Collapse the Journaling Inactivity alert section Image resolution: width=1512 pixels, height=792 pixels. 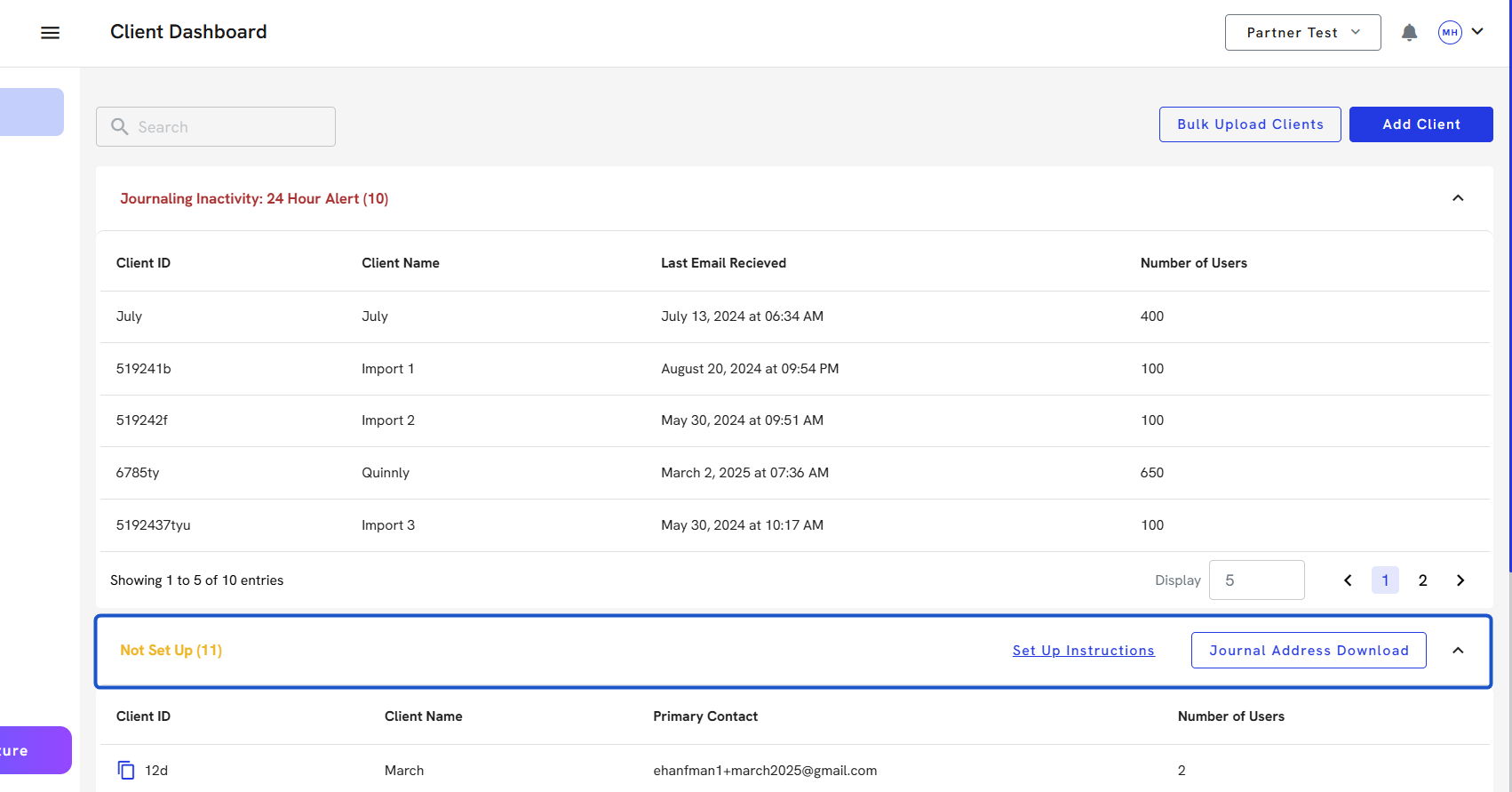1458,198
